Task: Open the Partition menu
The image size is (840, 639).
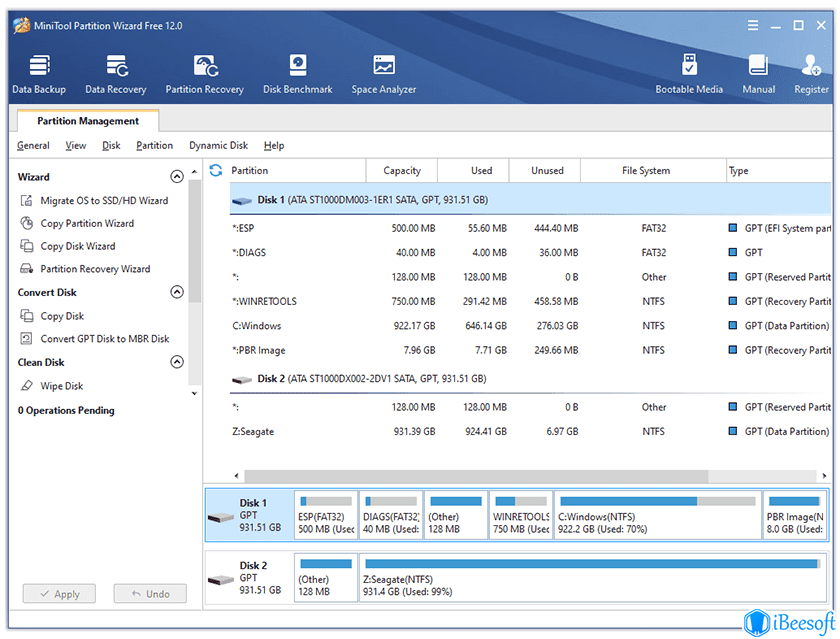Action: coord(154,145)
